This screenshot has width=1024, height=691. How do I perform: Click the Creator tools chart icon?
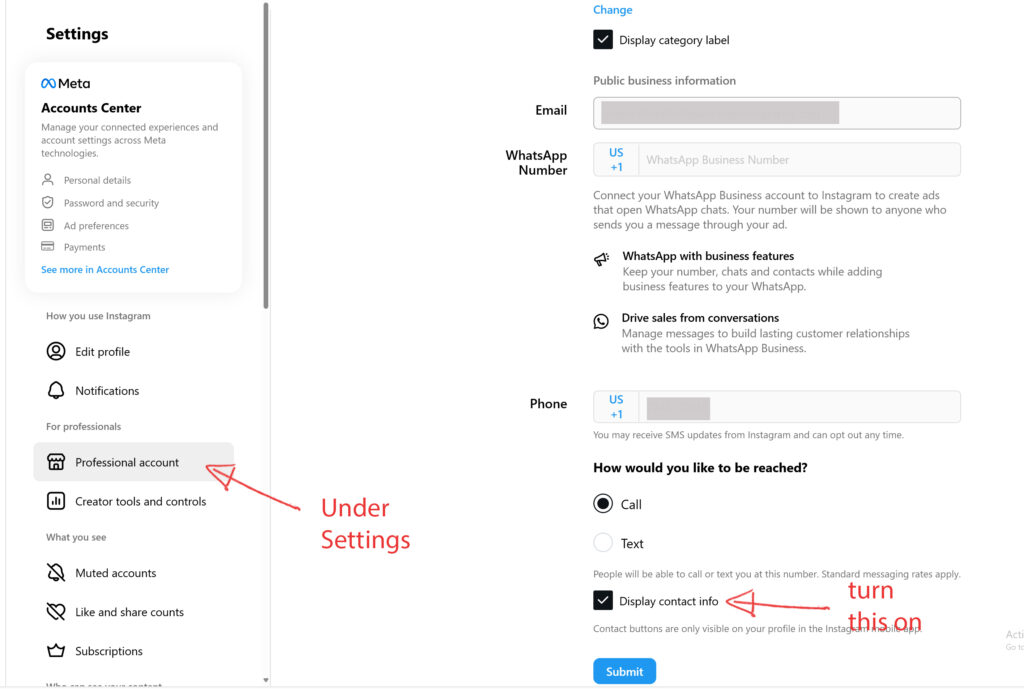click(x=56, y=501)
